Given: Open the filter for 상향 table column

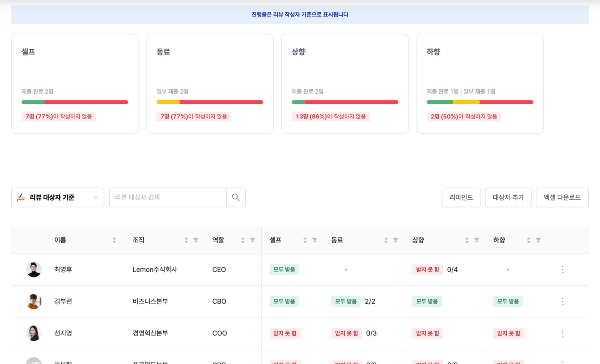Looking at the screenshot, I should tap(476, 240).
